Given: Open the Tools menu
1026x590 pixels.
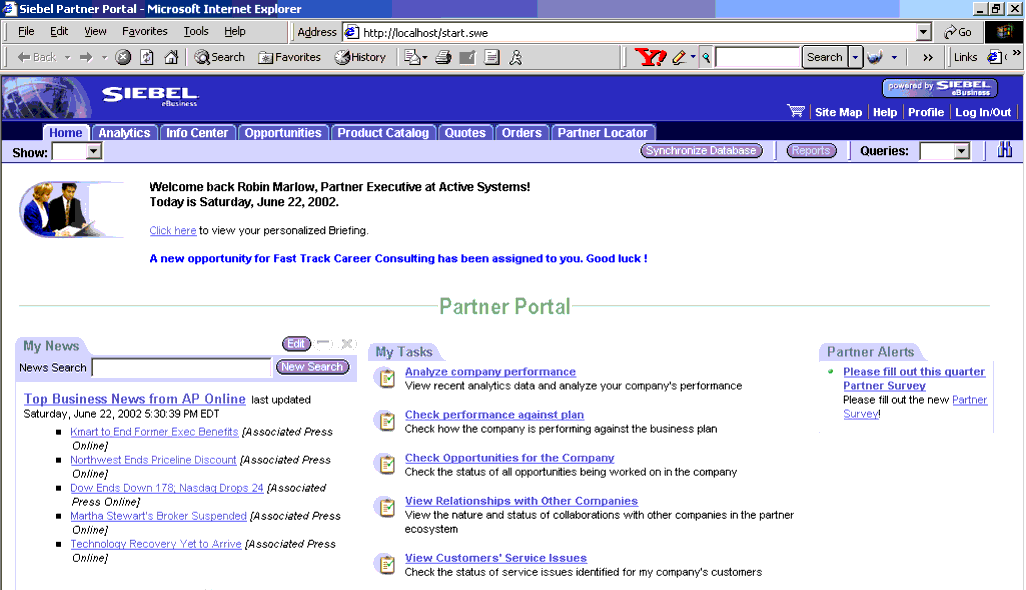Looking at the screenshot, I should tap(196, 31).
